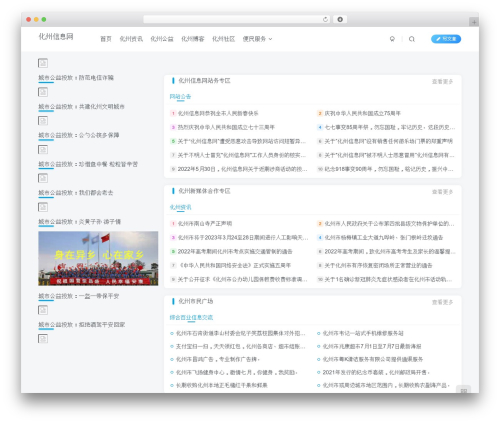This screenshot has width=500, height=423.
Task: Open 化州市韦记一站式手机维修服务站 post
Action: click(x=363, y=333)
